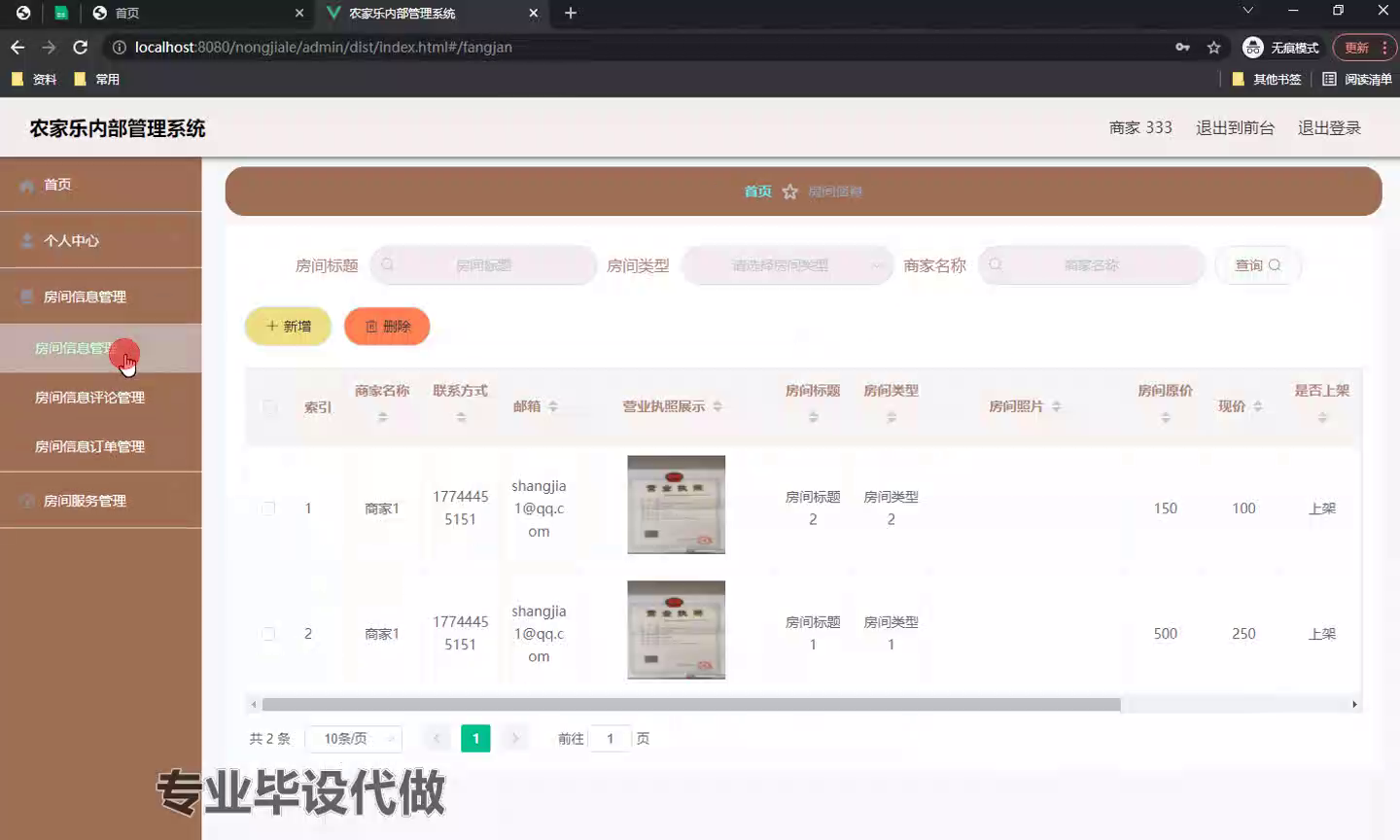Open the 首页 sidebar menu

[101, 185]
